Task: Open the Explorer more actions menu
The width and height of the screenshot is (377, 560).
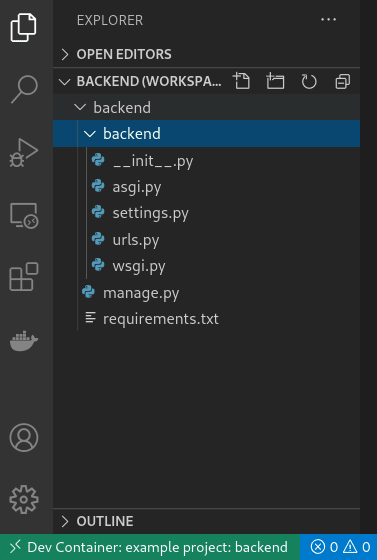Action: (328, 20)
